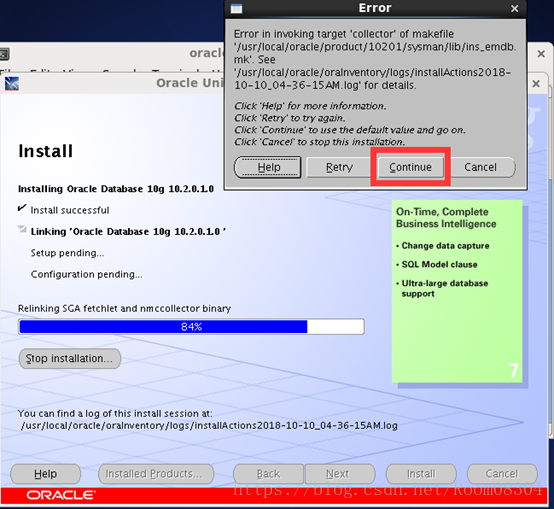This screenshot has width=554, height=509.
Task: Click 'Configuration pending...' text
Action: pyautogui.click(x=87, y=274)
